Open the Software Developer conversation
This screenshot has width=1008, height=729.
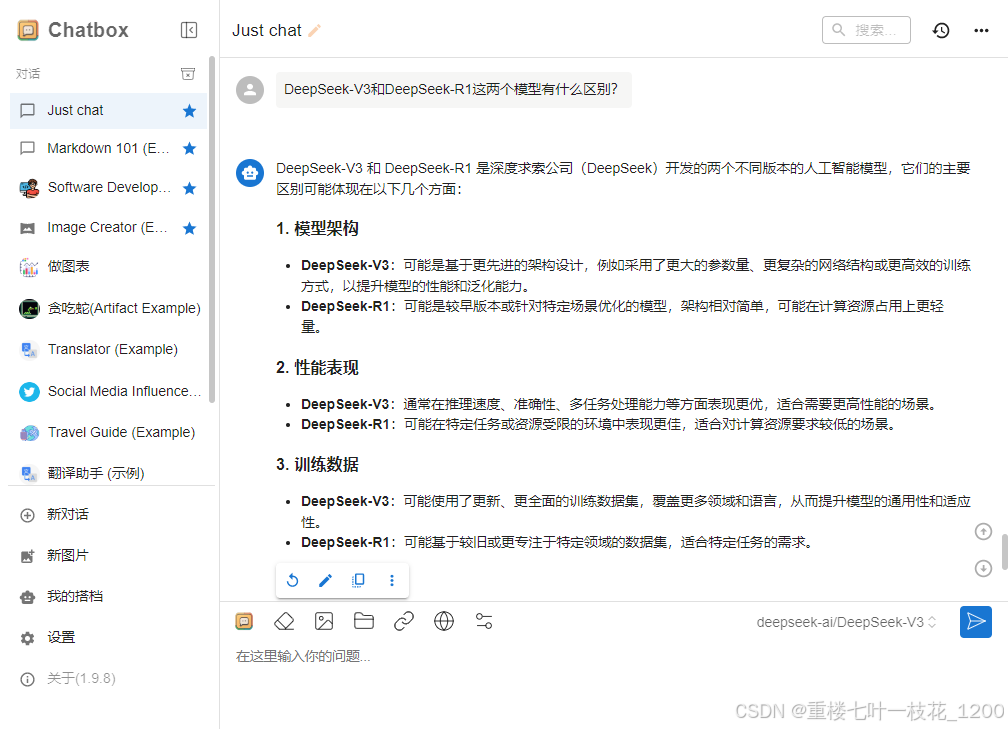point(108,188)
